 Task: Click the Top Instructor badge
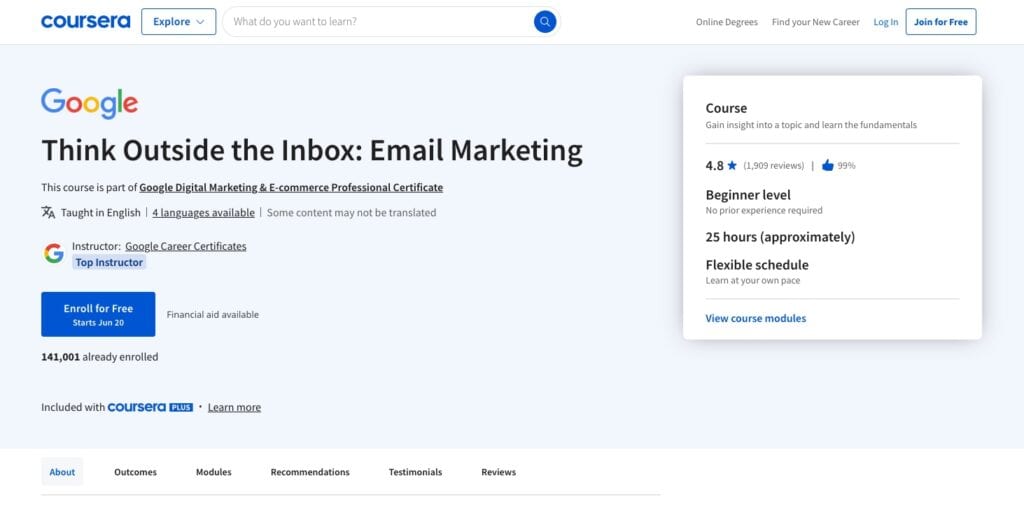(x=109, y=262)
